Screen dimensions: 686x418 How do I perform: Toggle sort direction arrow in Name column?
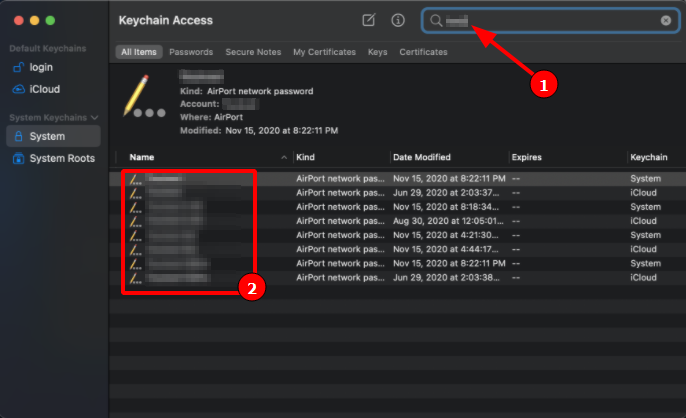[x=284, y=157]
